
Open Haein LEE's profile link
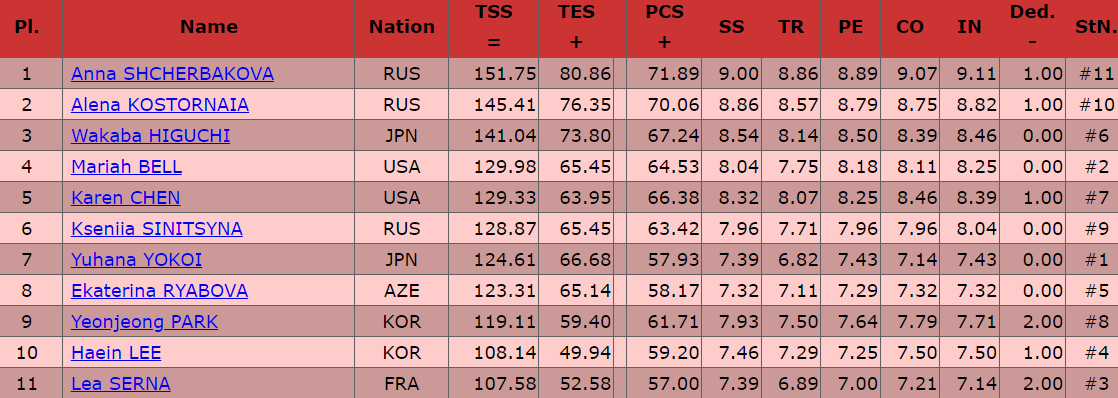(x=116, y=353)
